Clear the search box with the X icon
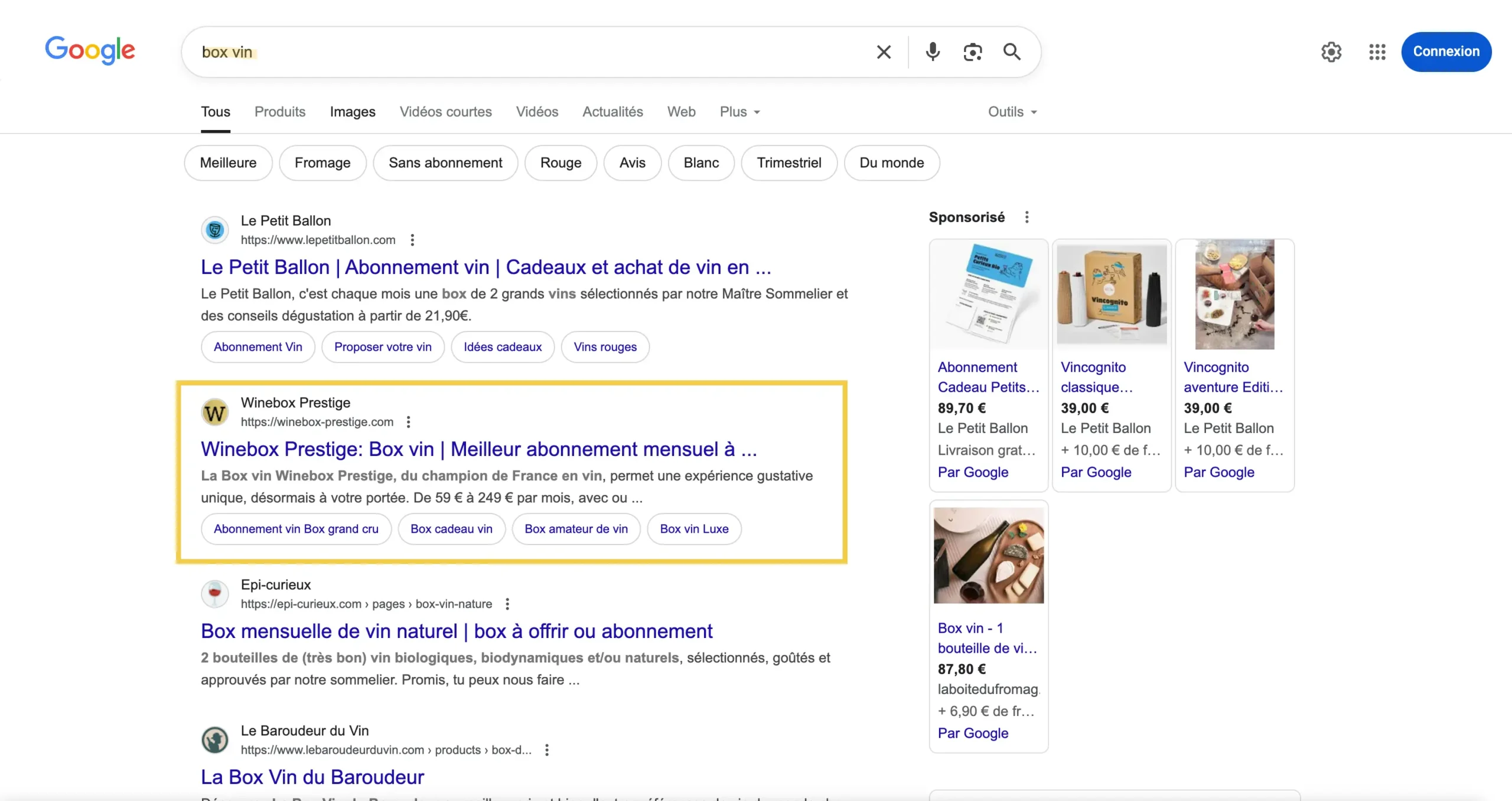Screen dimensions: 1512x801 pyautogui.click(x=884, y=52)
